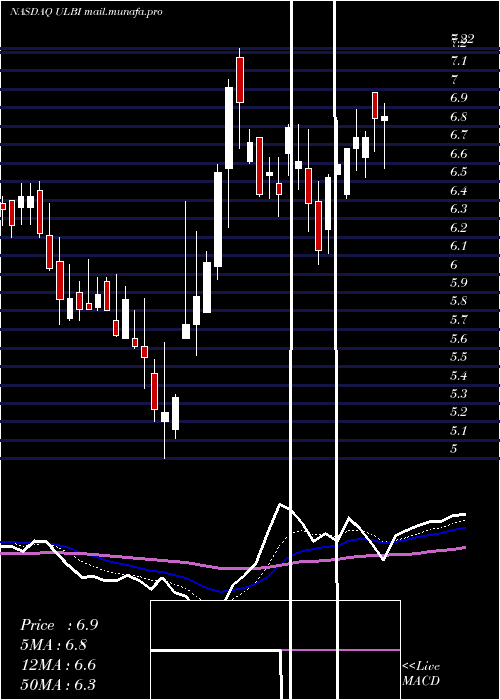Click the tallest red candle near 7.1
This screenshot has height=700, width=500.
(240, 80)
